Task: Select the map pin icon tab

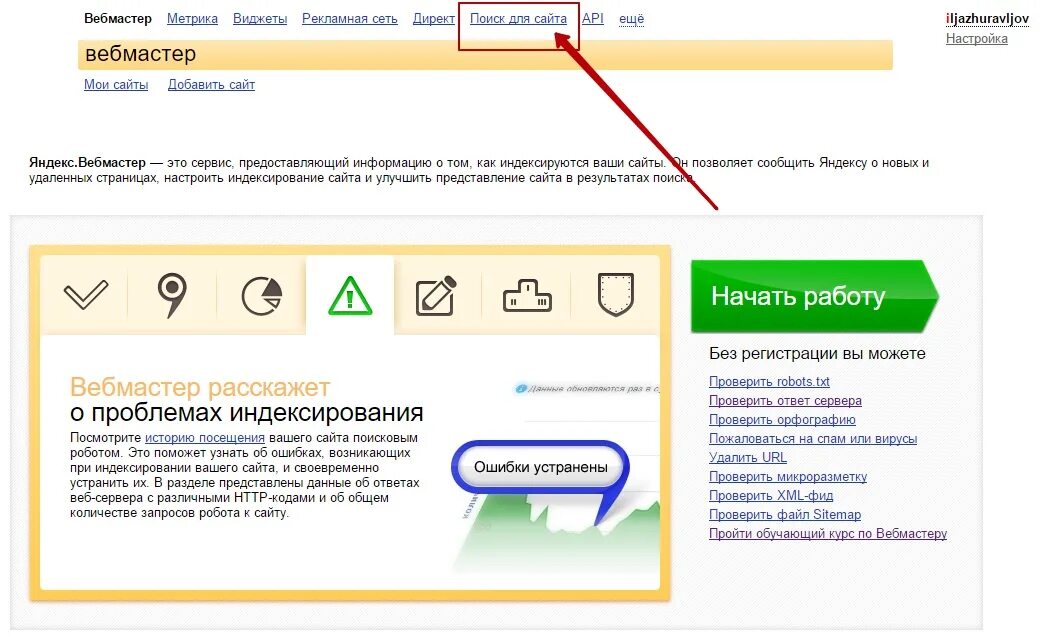Action: click(x=172, y=295)
